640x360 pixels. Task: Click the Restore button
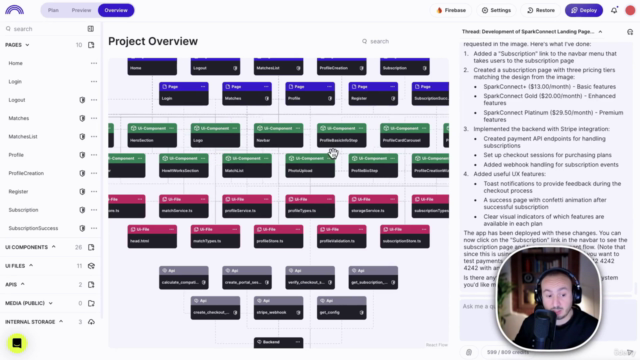click(540, 10)
